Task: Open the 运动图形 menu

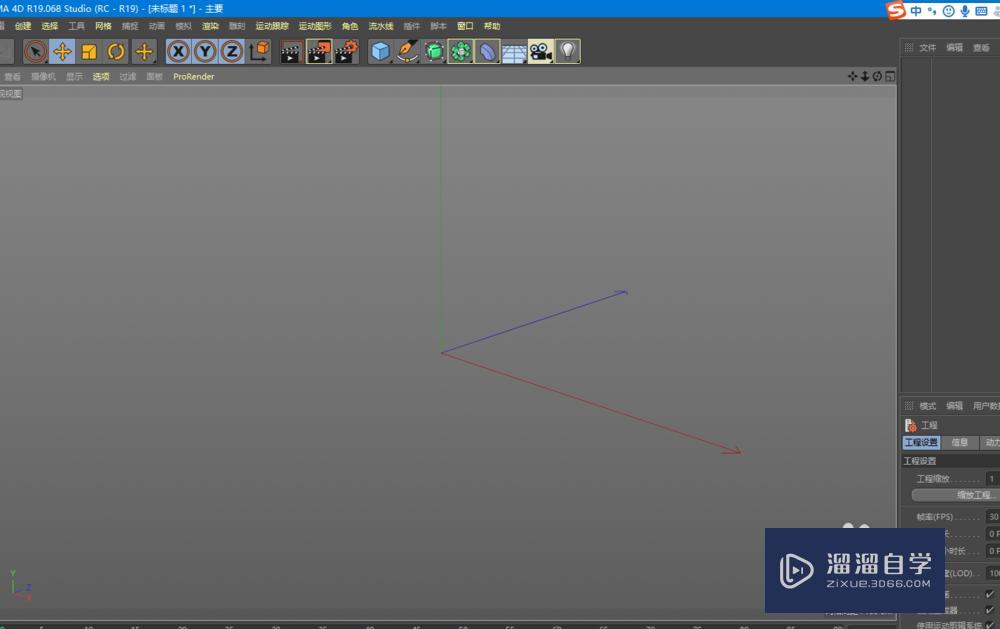Action: click(316, 26)
